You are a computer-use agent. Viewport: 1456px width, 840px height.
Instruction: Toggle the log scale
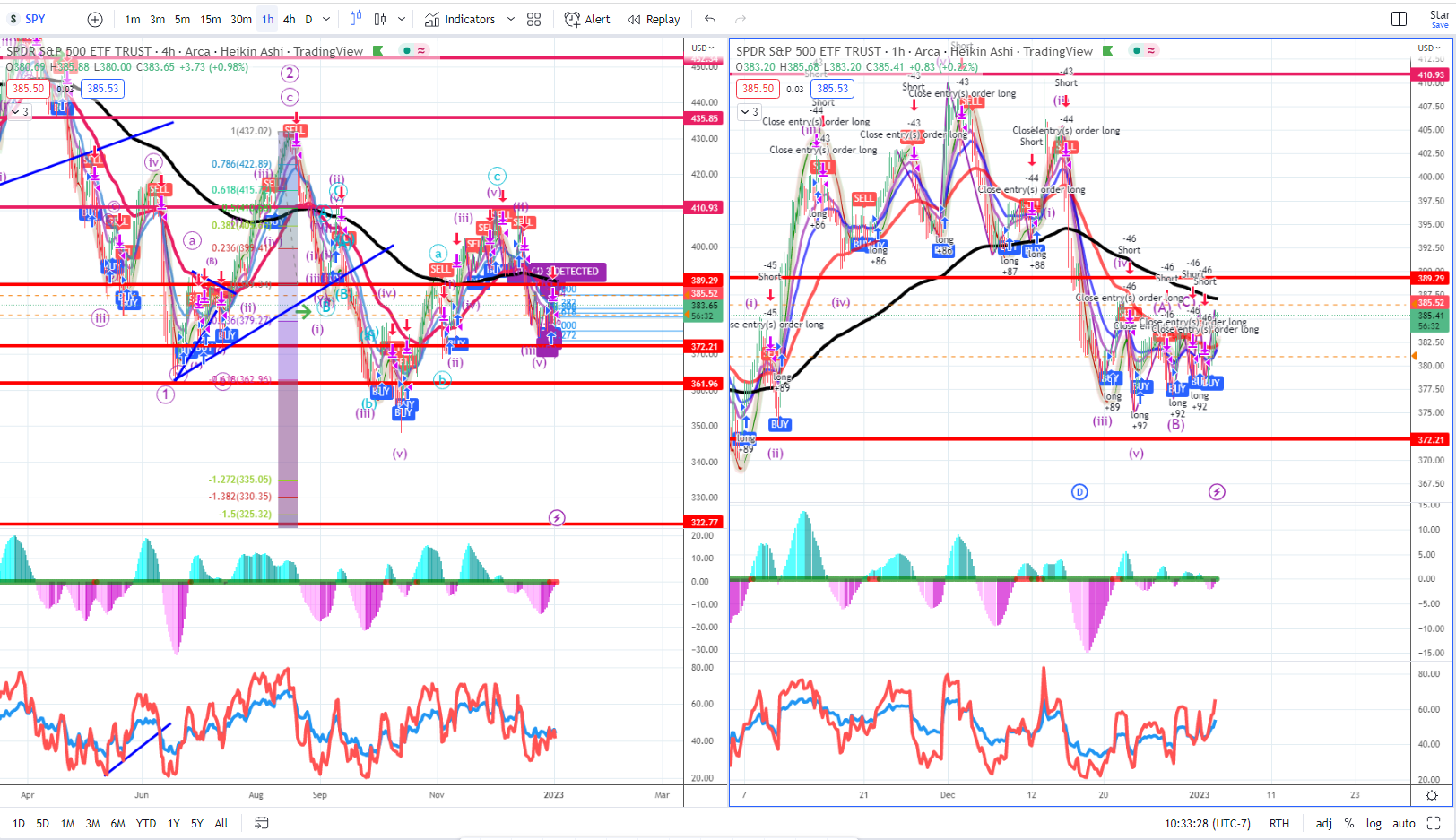pos(1374,823)
